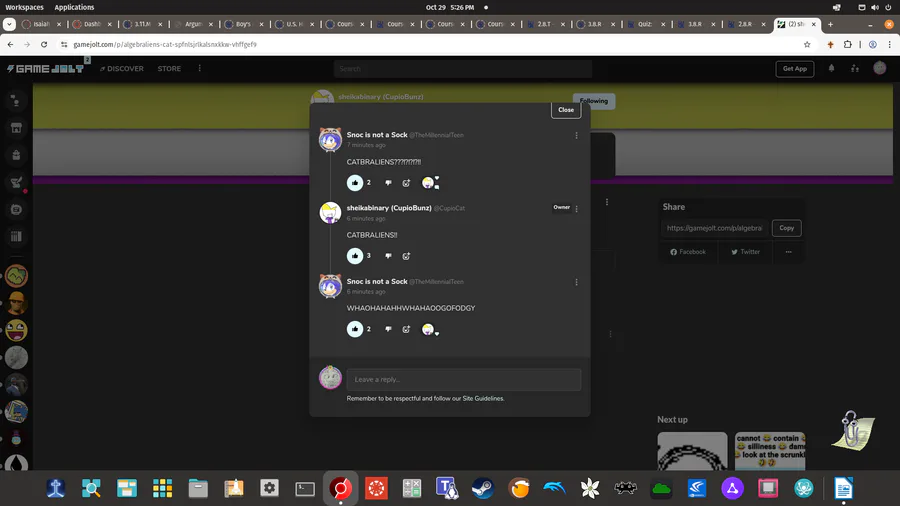This screenshot has height=506, width=900.
Task: Open options menu for sheikabinary's comment
Action: click(x=576, y=209)
